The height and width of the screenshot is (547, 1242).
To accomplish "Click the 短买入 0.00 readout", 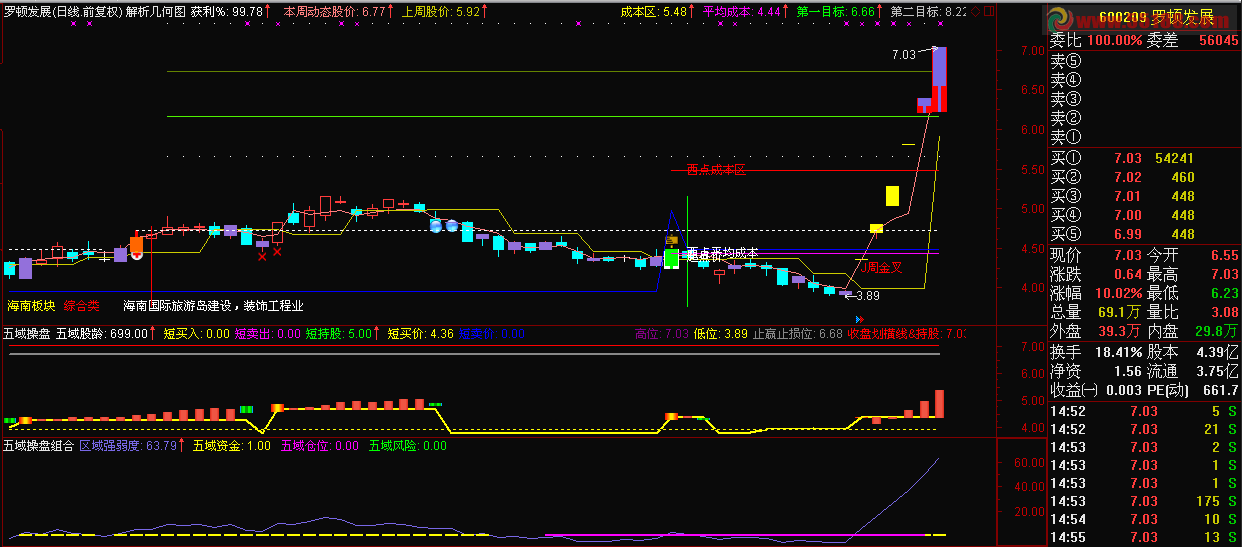I will (x=197, y=334).
